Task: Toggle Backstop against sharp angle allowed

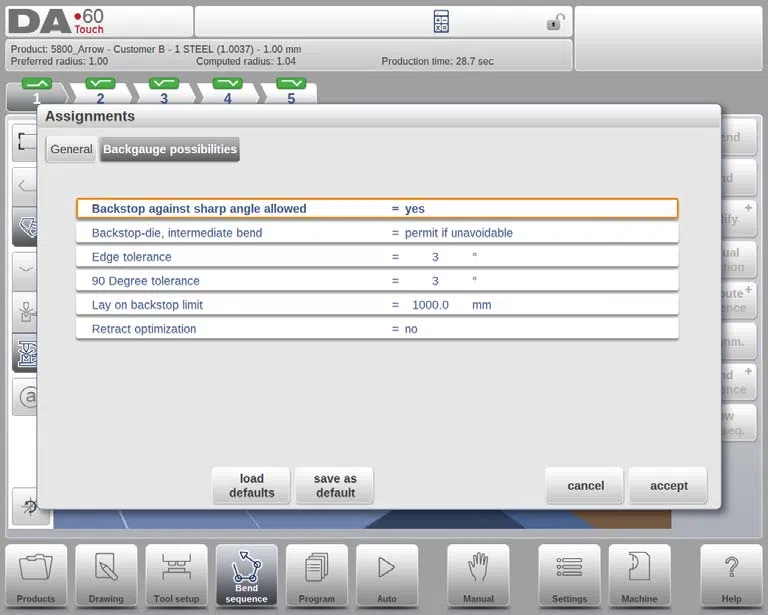Action: point(377,209)
